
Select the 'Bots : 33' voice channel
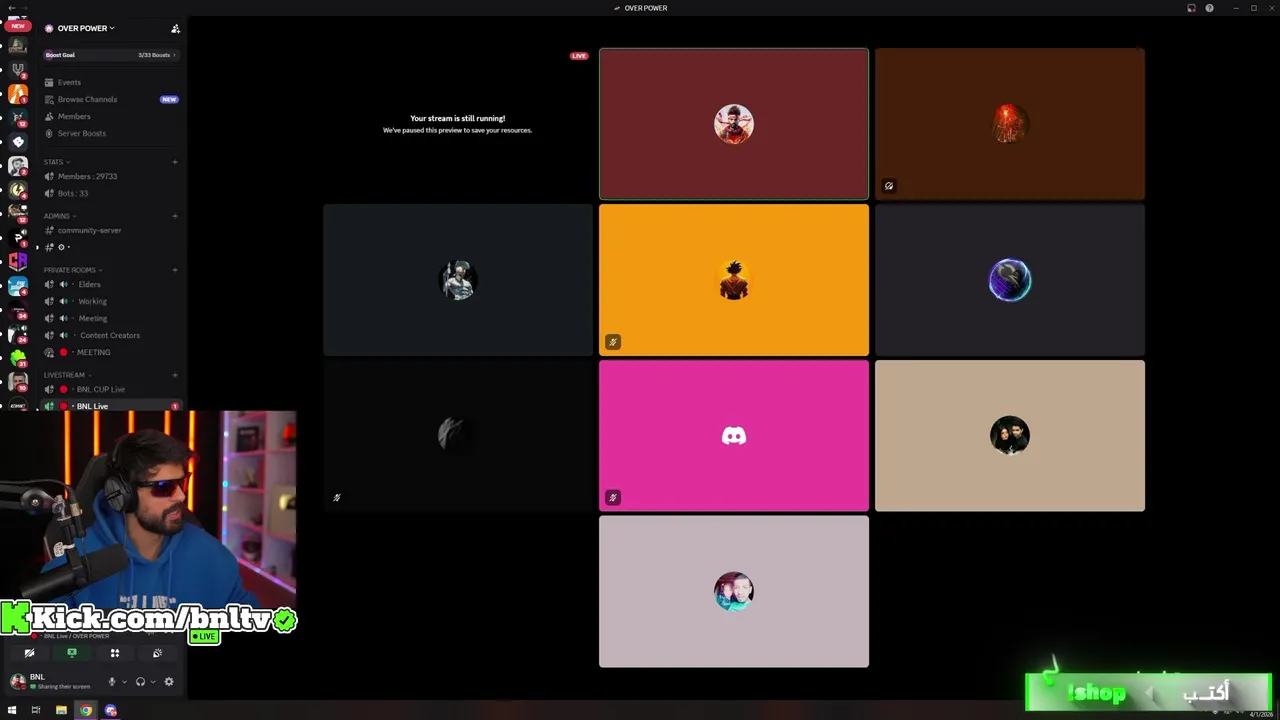pyautogui.click(x=111, y=193)
